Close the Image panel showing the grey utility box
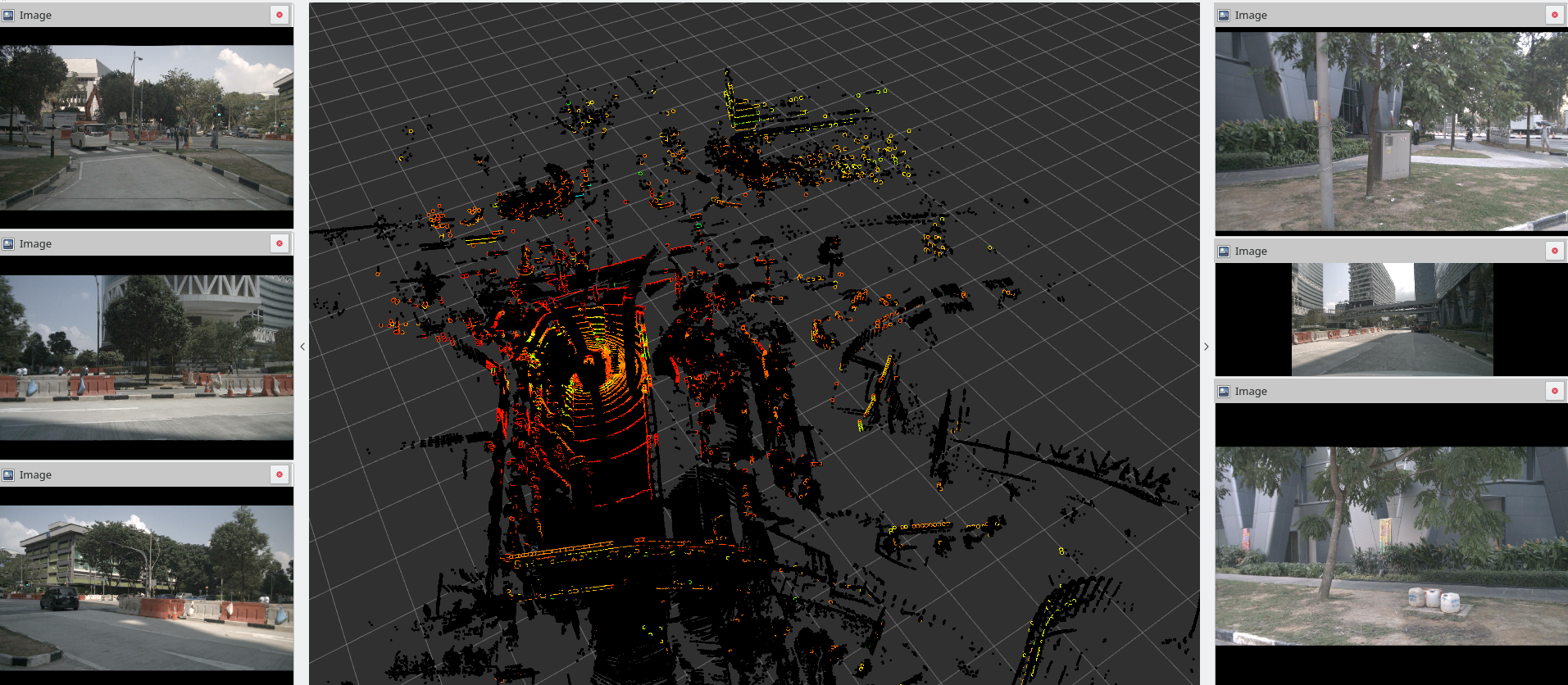This screenshot has height=685, width=1568. 1554,15
